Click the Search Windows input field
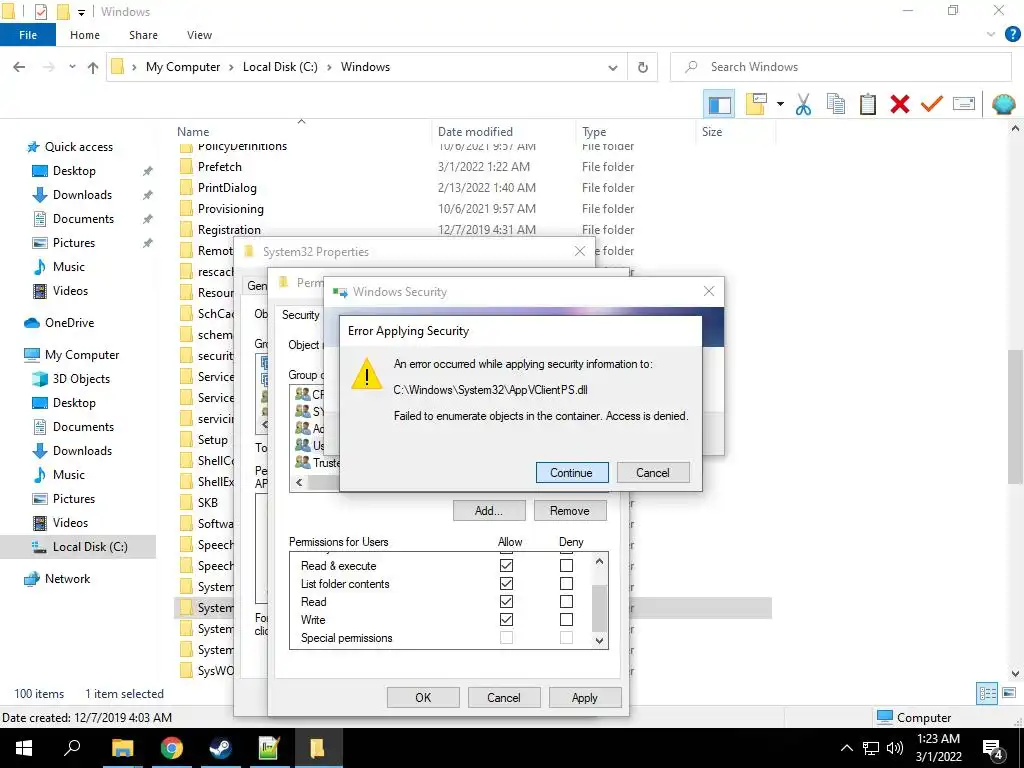The width and height of the screenshot is (1024, 768). 840,67
